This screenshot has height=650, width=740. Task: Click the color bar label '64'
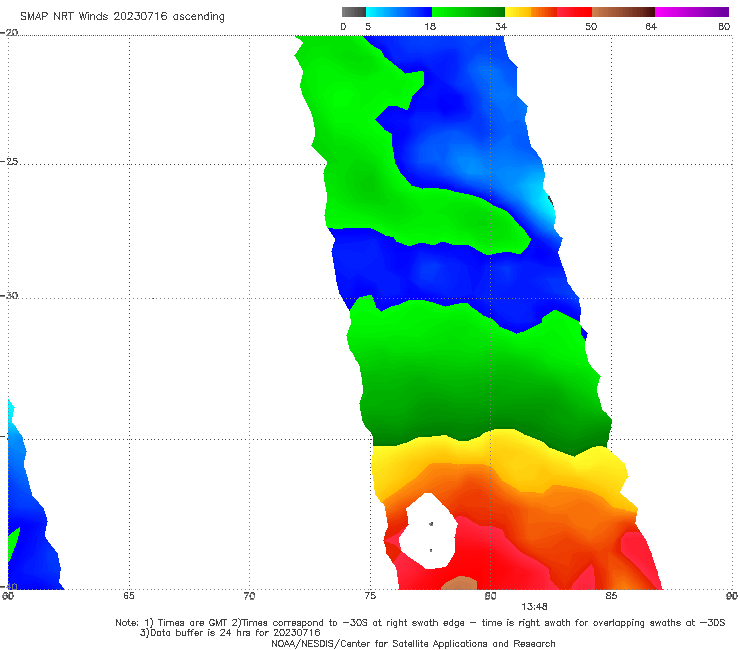coord(651,27)
